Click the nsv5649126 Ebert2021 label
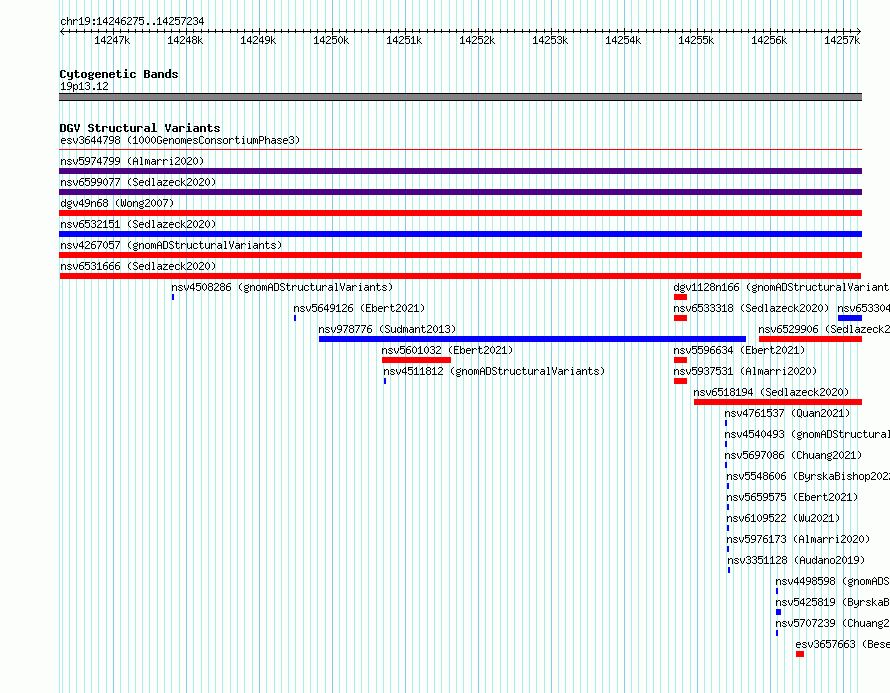The image size is (890, 693). pyautogui.click(x=359, y=308)
